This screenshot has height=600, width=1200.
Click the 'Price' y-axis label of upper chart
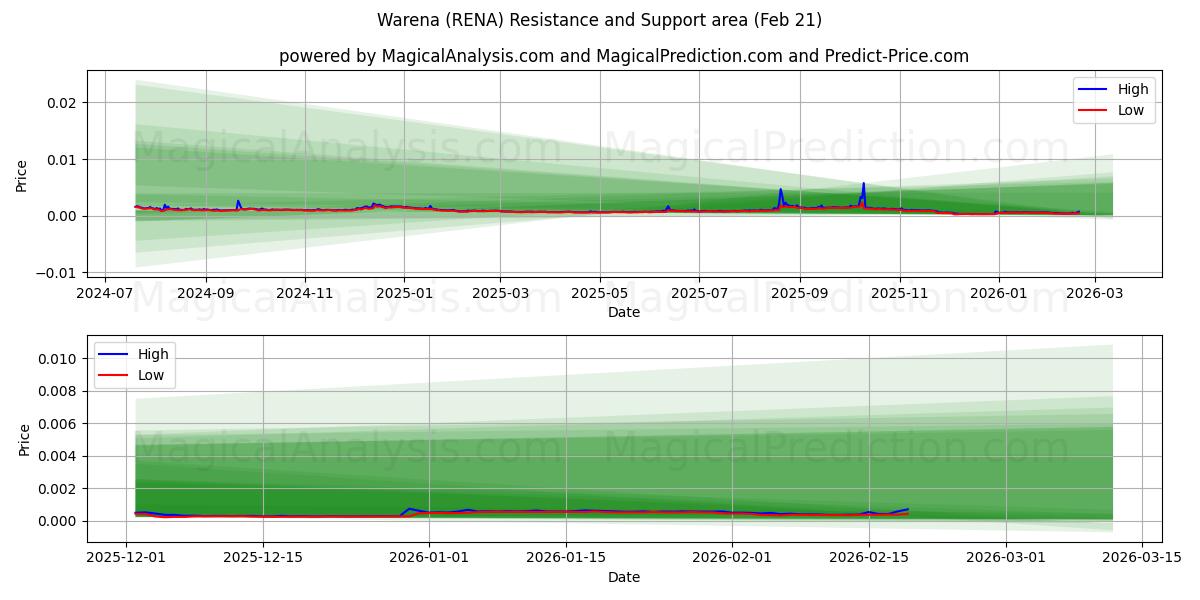(22, 174)
